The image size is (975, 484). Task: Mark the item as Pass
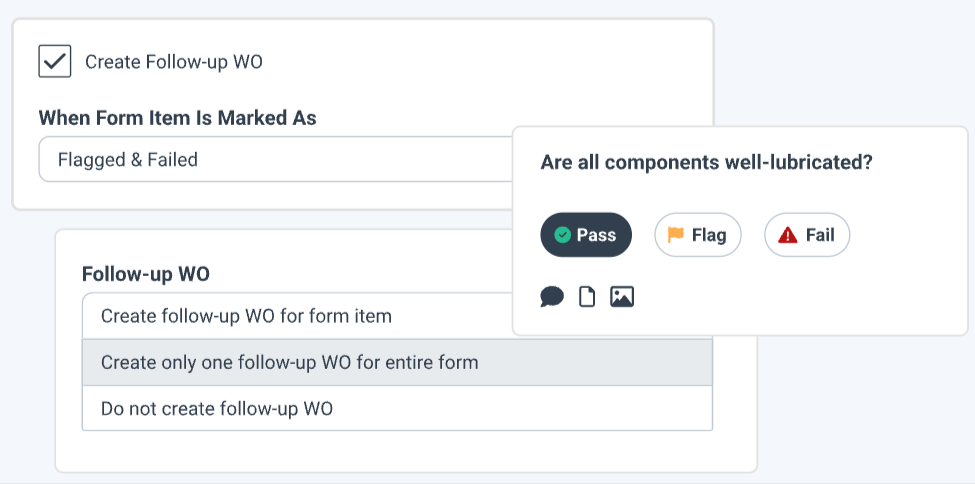click(x=586, y=236)
